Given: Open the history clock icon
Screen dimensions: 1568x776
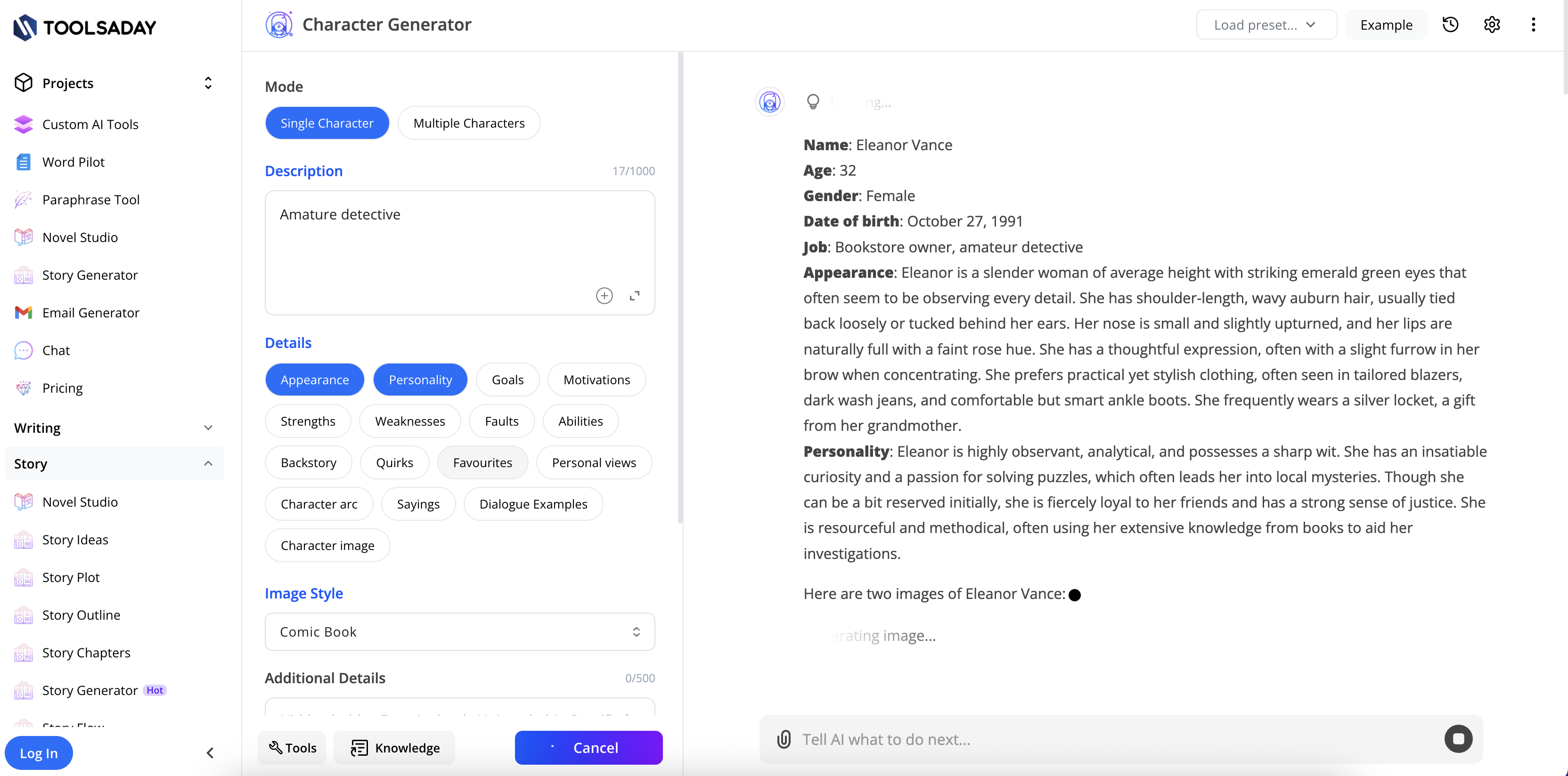Looking at the screenshot, I should 1451,25.
